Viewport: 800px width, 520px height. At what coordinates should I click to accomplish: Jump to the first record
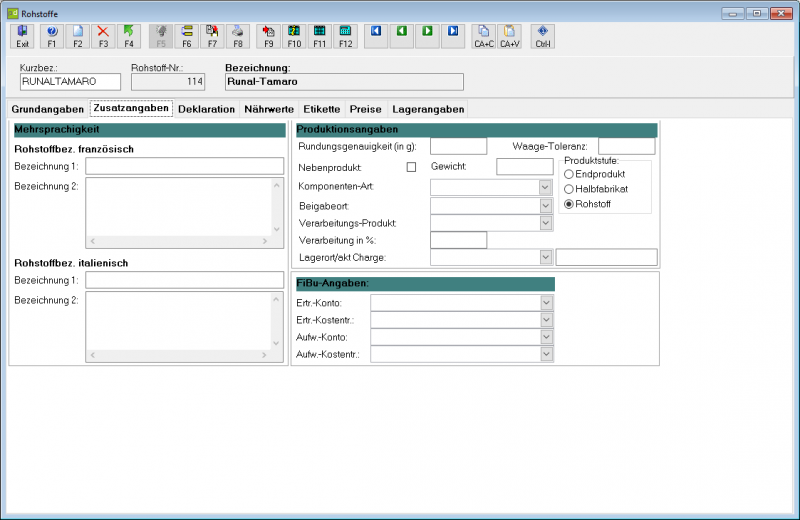[376, 37]
